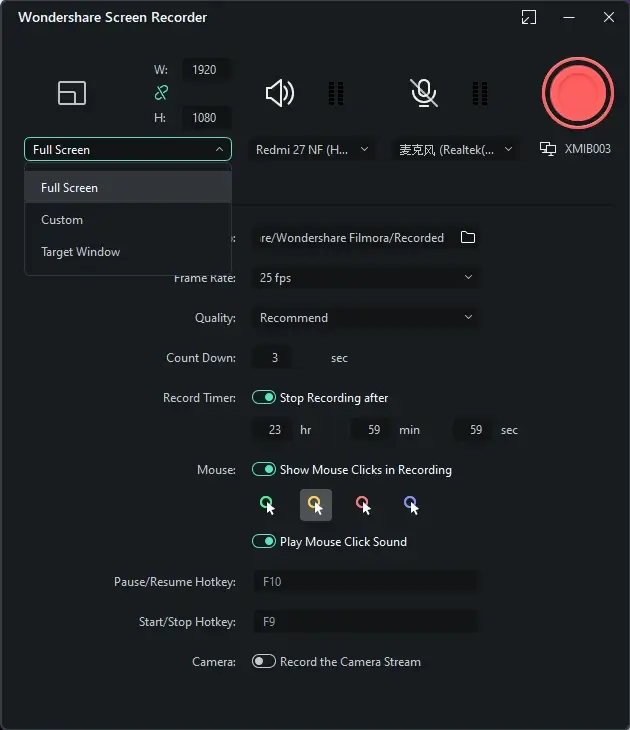Click the Count Down seconds field
630x730 pixels.
click(x=272, y=358)
